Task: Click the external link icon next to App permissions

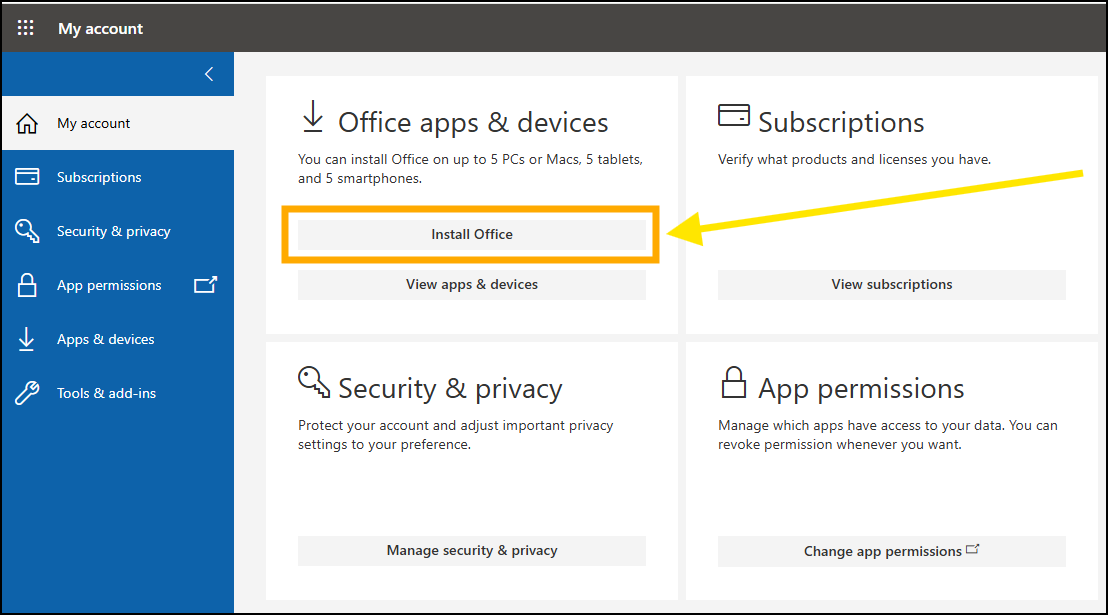Action: coord(206,284)
